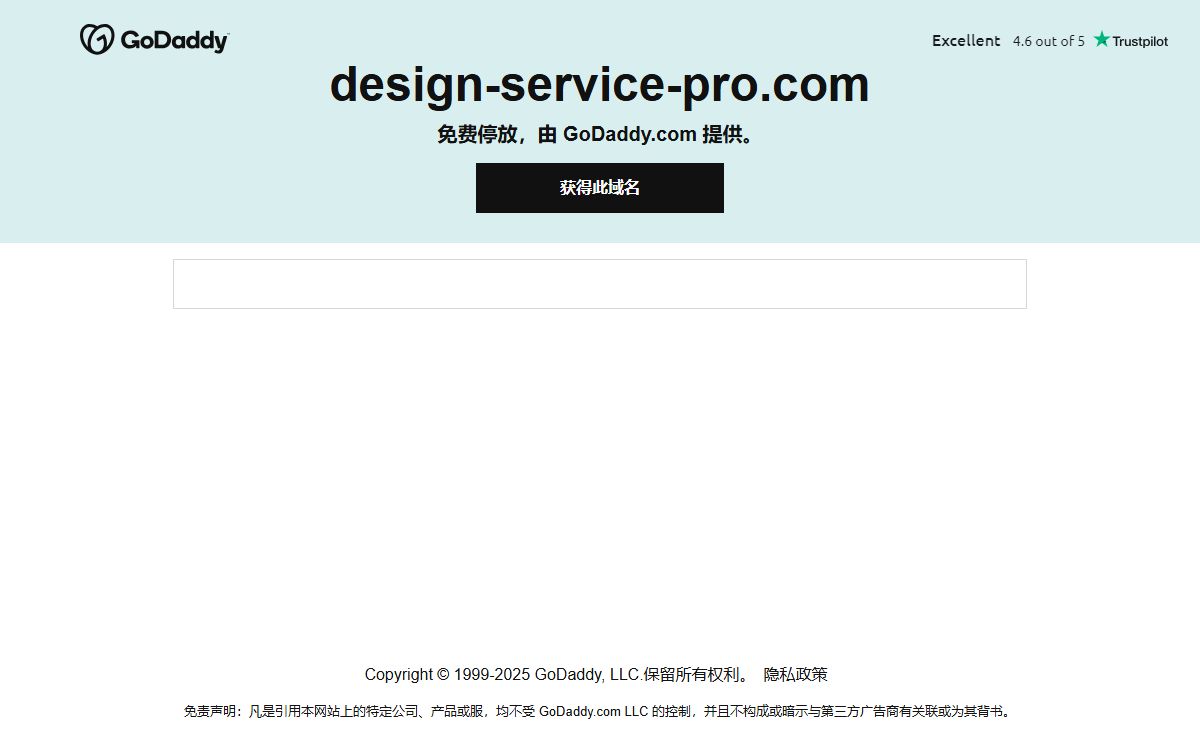Click the "Excellent" rating label
This screenshot has width=1200, height=740.
[x=966, y=41]
